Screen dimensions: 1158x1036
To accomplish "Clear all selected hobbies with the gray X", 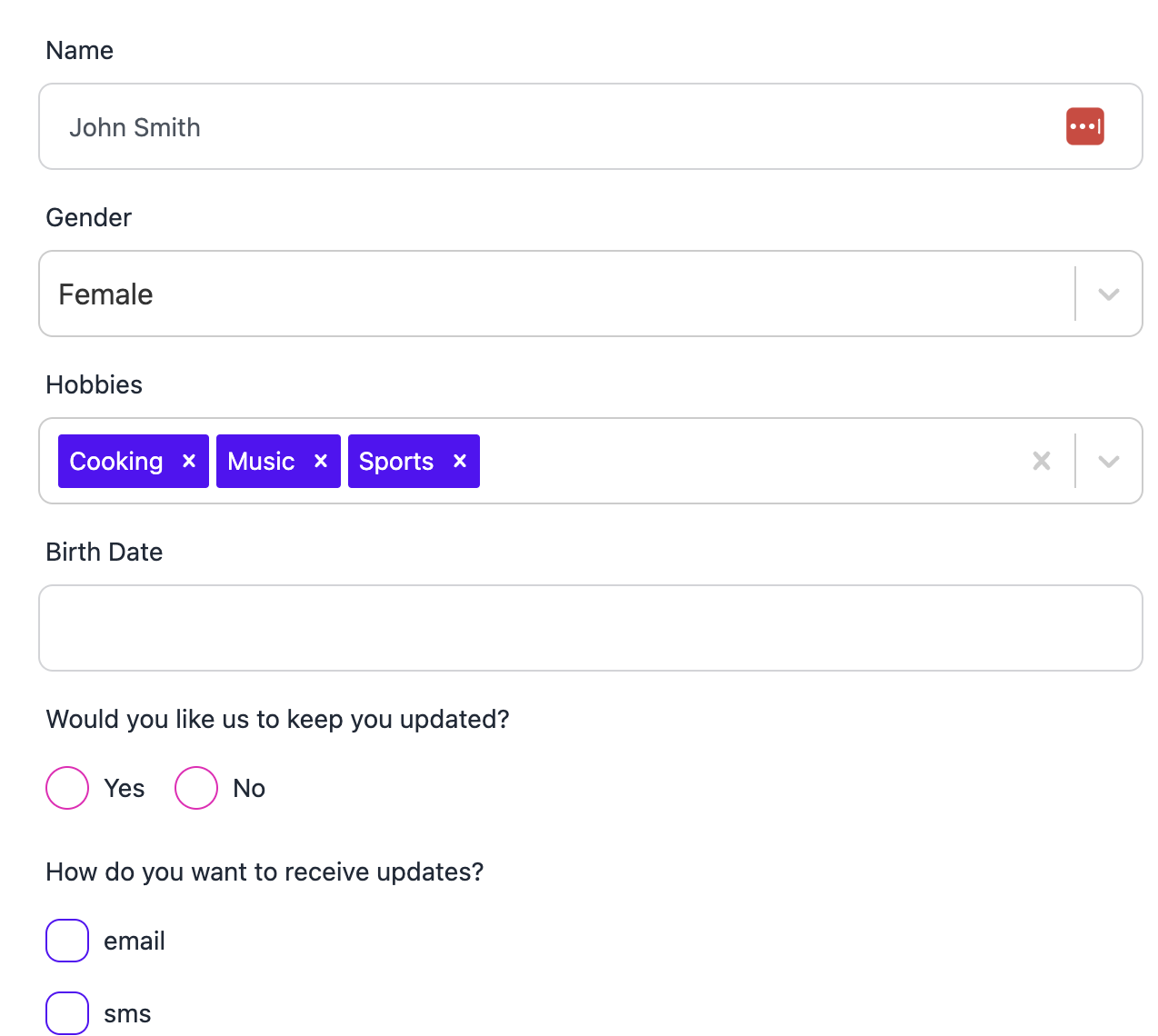I will pos(1042,461).
